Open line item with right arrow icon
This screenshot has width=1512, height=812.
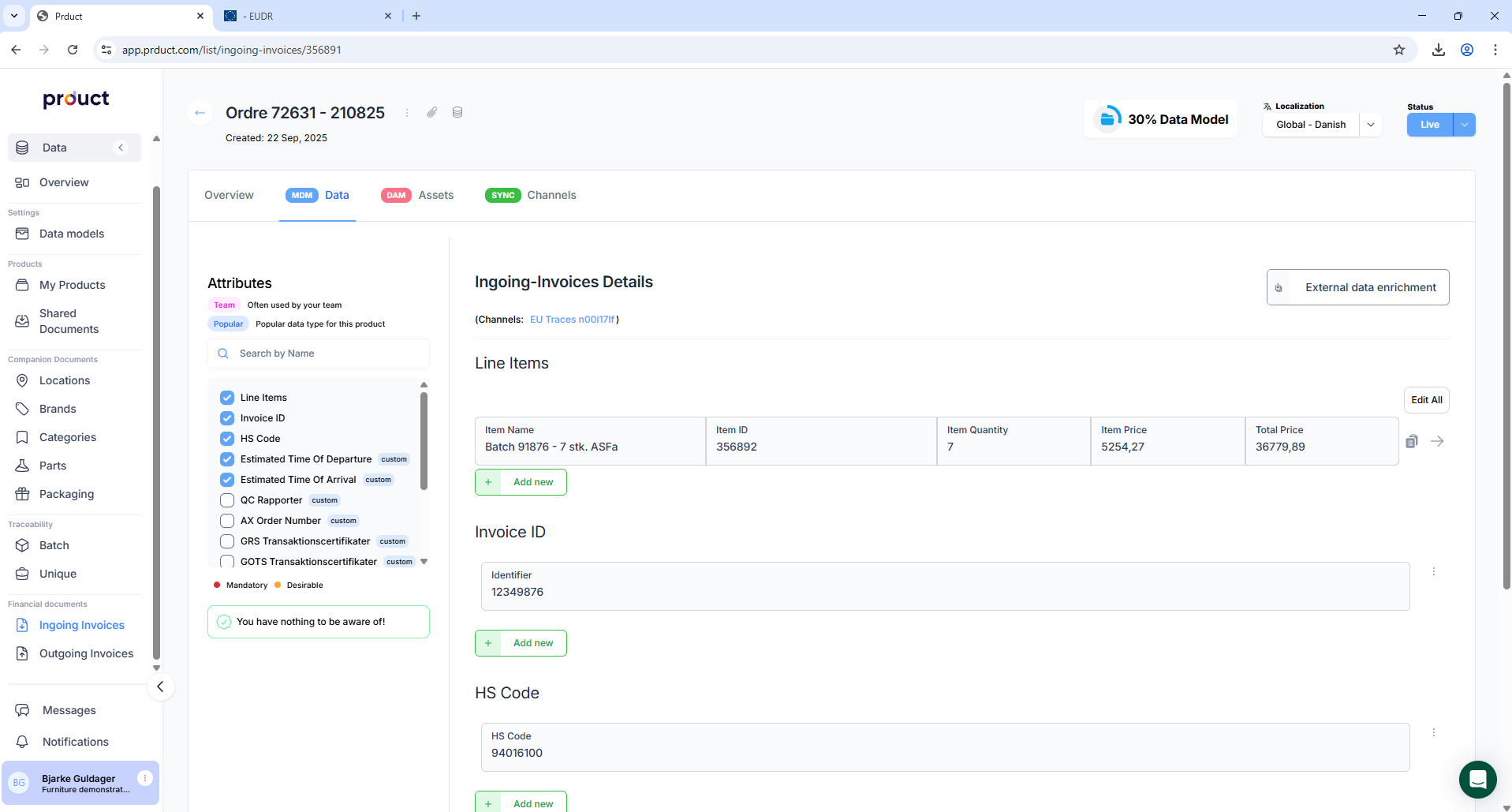[x=1437, y=441]
